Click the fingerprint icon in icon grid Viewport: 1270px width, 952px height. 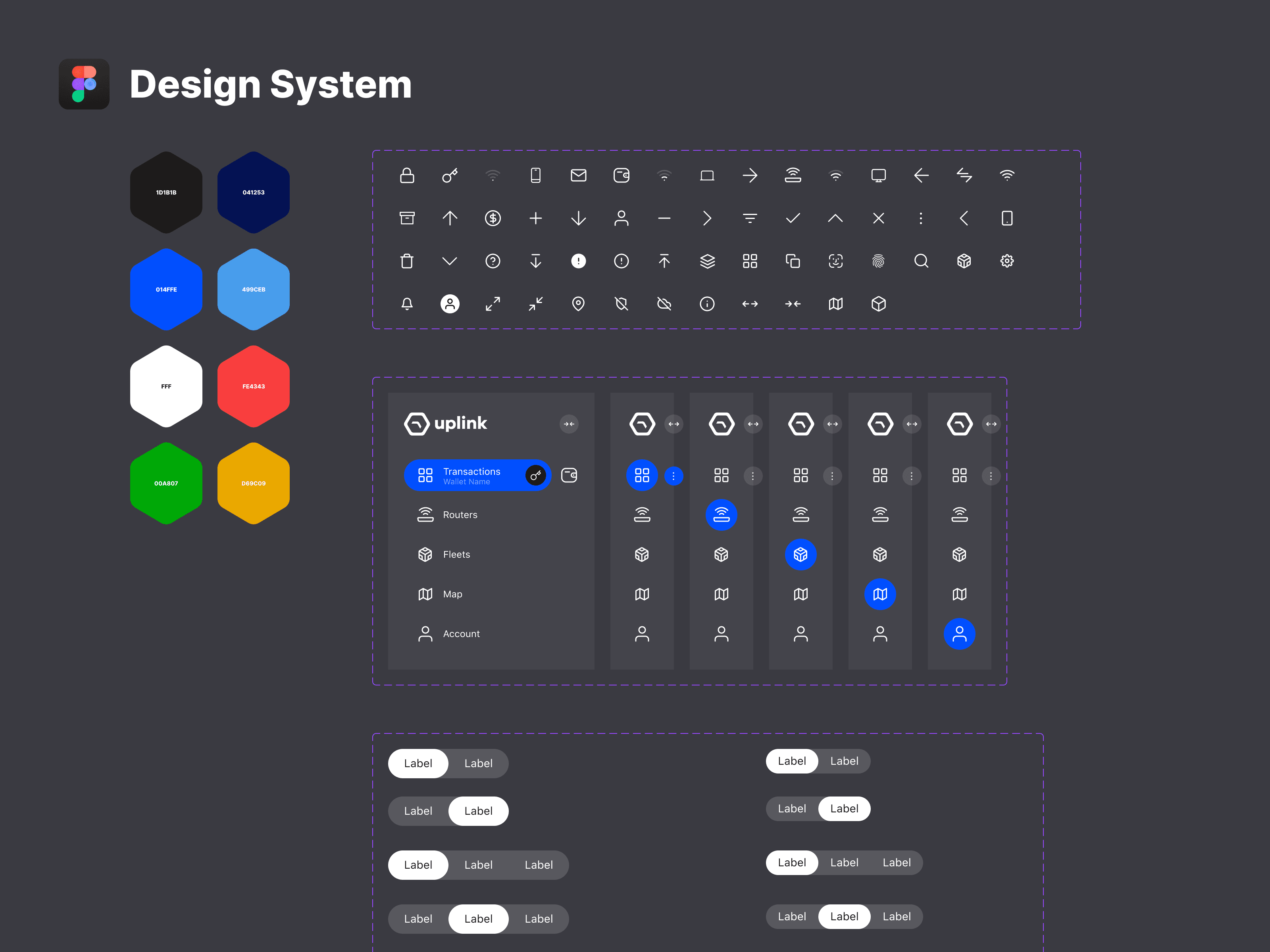click(x=878, y=261)
